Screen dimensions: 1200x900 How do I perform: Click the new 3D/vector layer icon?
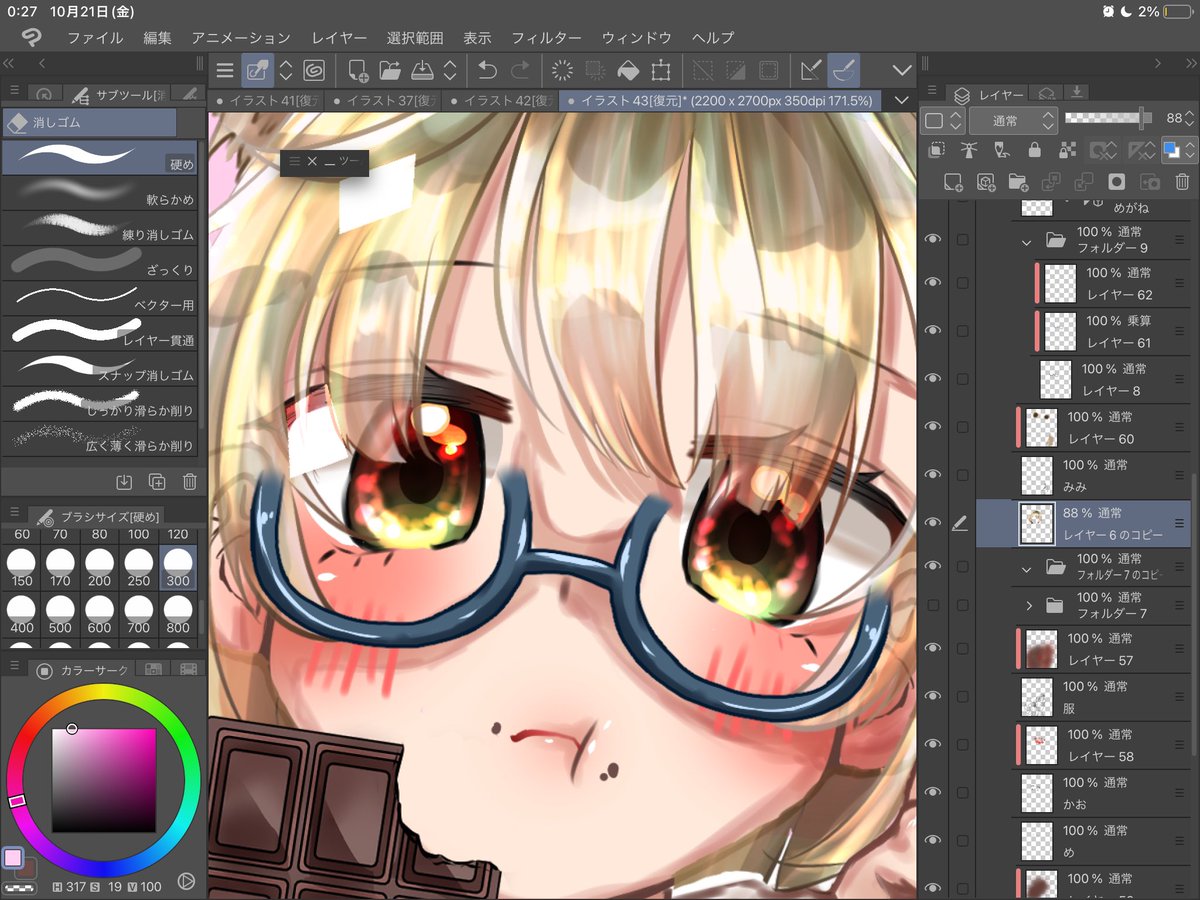click(986, 182)
